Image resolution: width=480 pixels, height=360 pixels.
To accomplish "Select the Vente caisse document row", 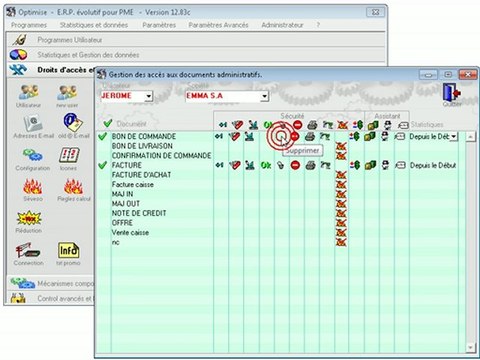I will click(130, 233).
